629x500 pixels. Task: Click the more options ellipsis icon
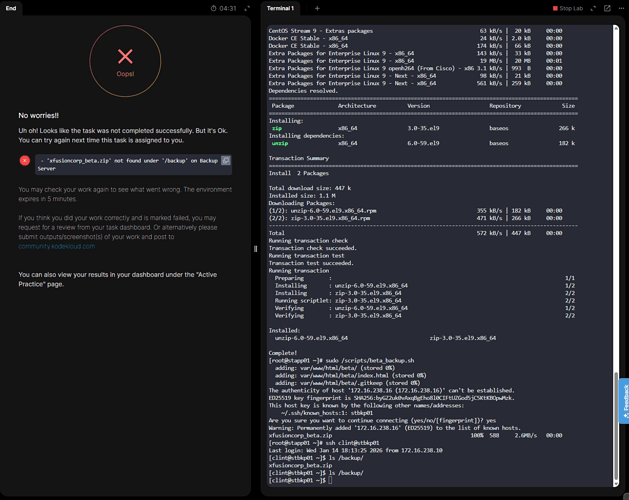pos(621,8)
